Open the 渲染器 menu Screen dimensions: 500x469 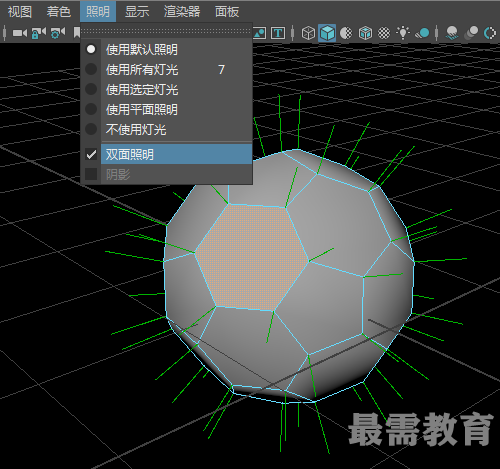coord(182,12)
